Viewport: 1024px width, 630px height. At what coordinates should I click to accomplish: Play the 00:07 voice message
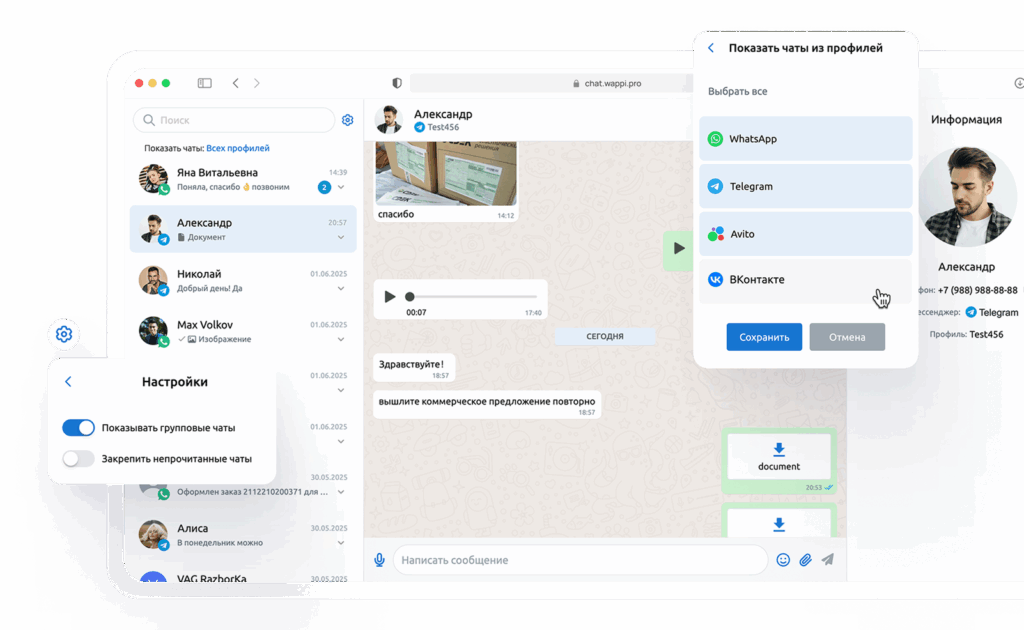[390, 296]
